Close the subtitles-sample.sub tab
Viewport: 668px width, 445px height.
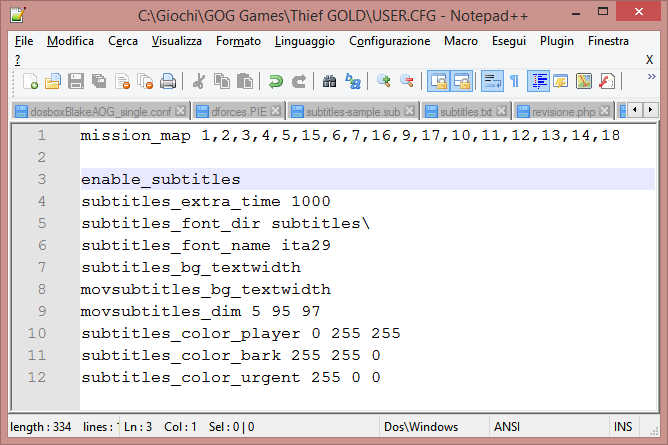pyautogui.click(x=409, y=111)
